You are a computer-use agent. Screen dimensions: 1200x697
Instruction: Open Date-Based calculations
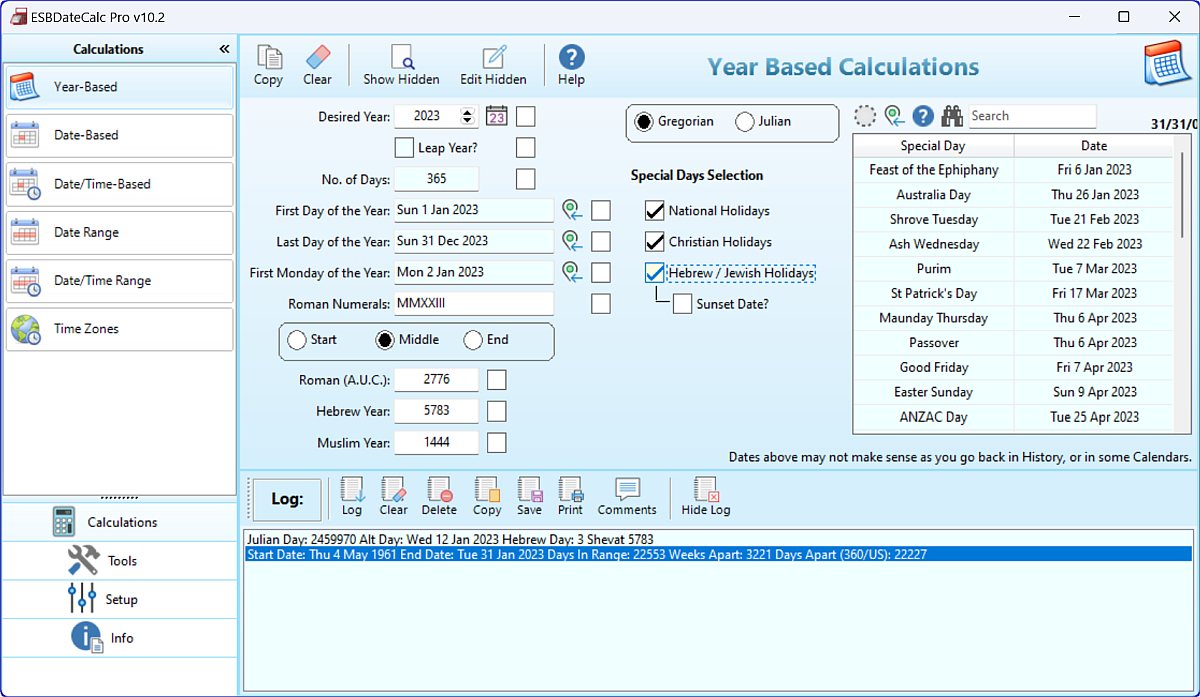tap(119, 135)
